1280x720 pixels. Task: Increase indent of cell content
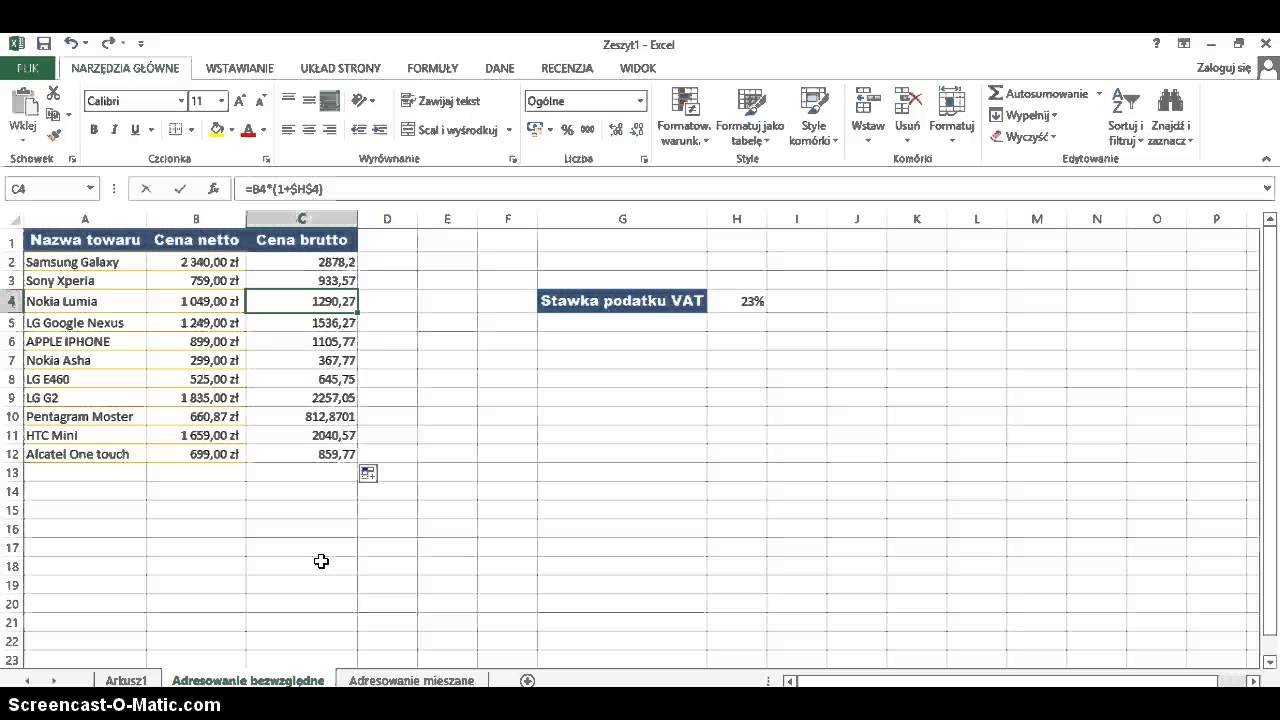[x=380, y=130]
